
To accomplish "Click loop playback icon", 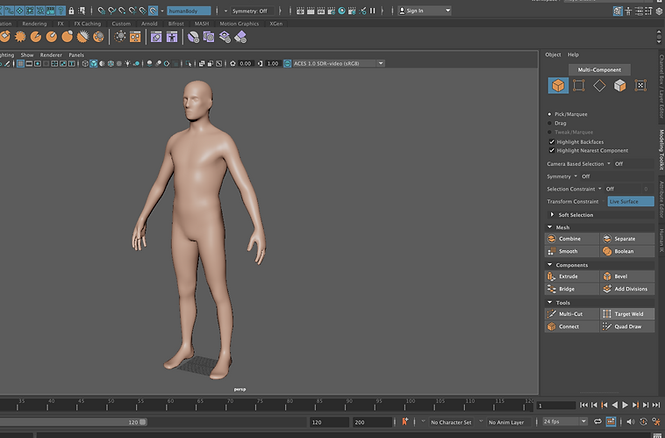I will [x=597, y=421].
